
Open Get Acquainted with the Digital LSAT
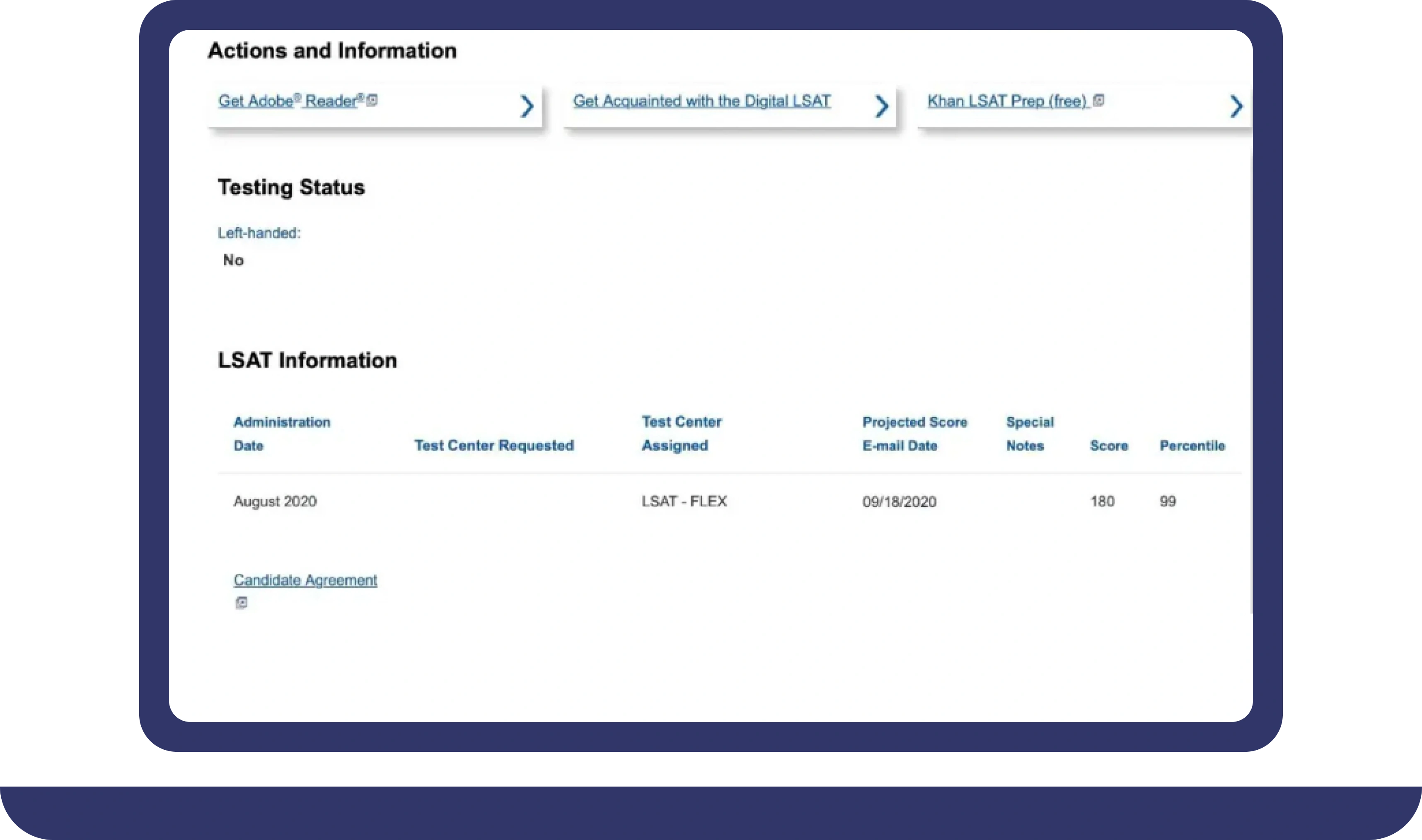[701, 101]
